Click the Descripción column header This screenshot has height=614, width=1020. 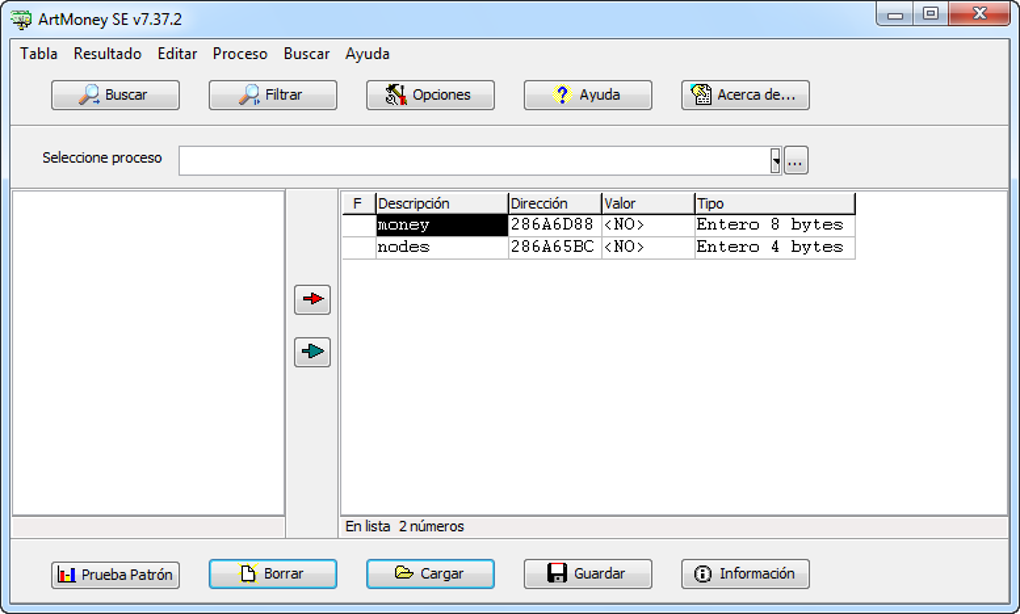pyautogui.click(x=442, y=204)
